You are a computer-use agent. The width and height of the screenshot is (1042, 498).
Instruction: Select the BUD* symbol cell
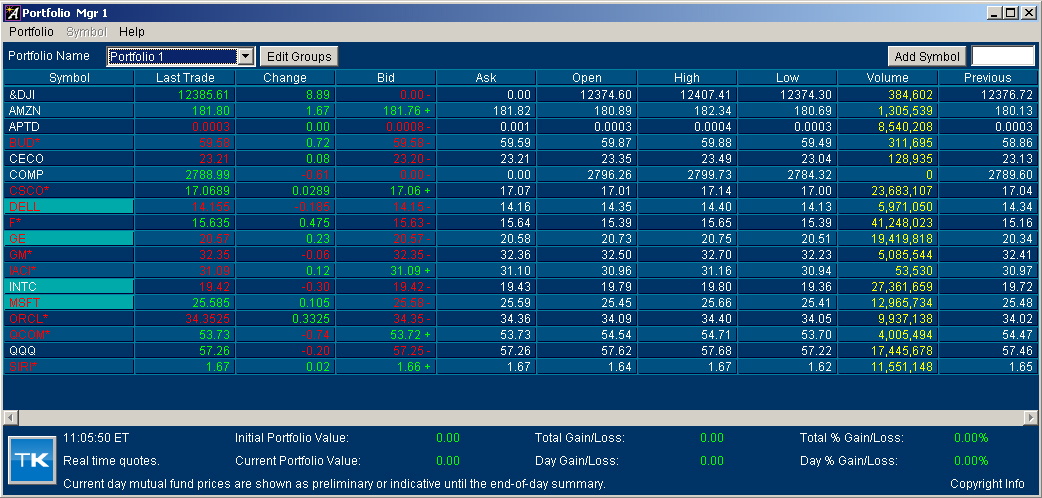[69, 142]
